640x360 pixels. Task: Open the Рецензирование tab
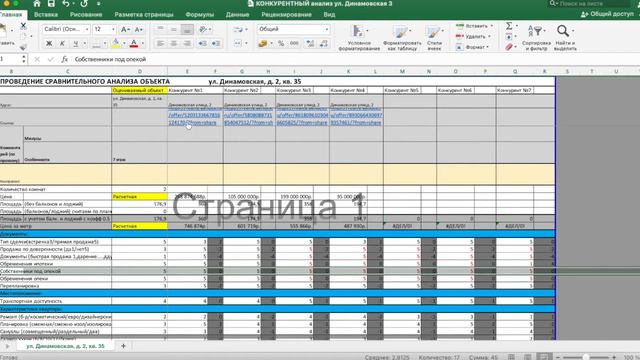tap(287, 14)
